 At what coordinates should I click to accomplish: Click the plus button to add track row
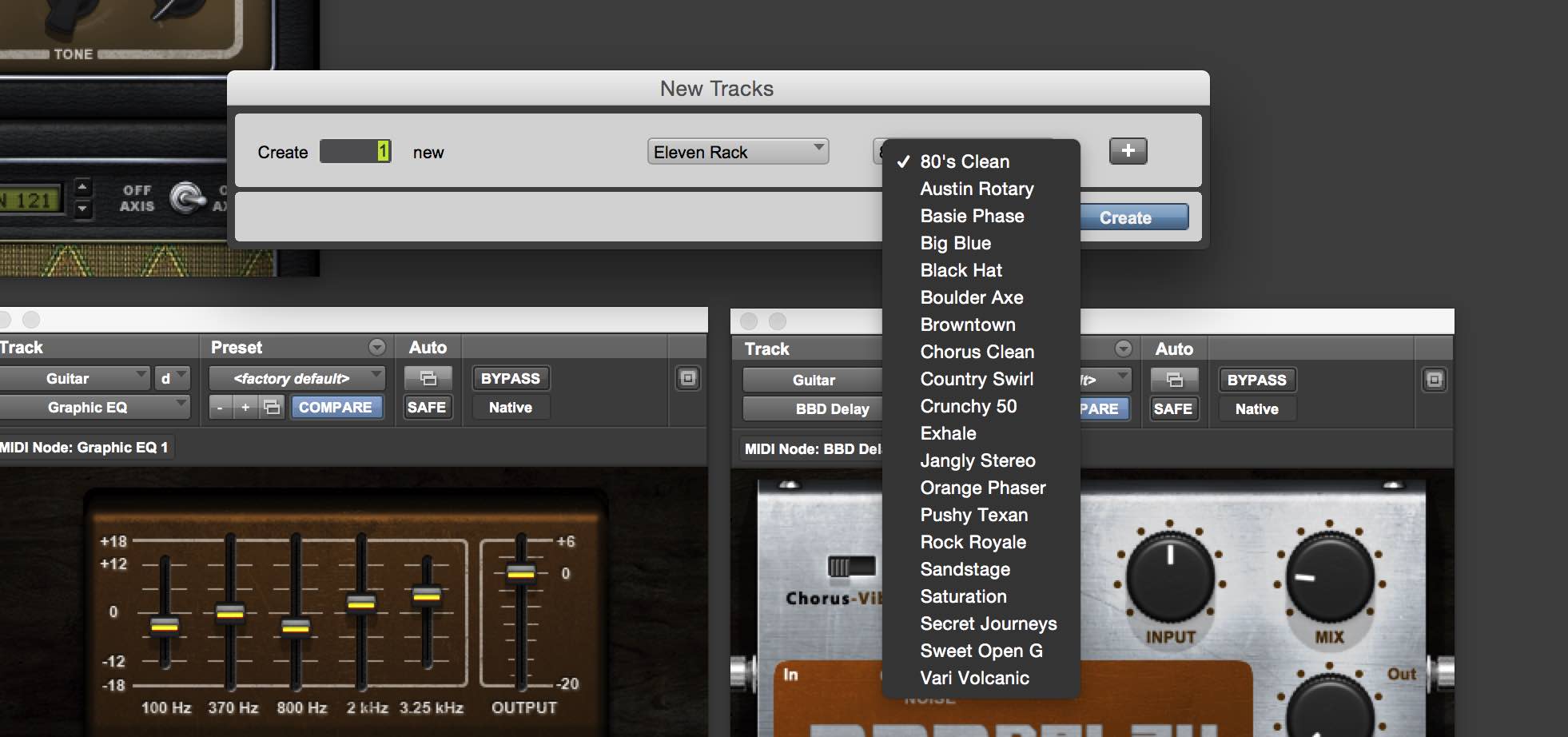(1128, 150)
